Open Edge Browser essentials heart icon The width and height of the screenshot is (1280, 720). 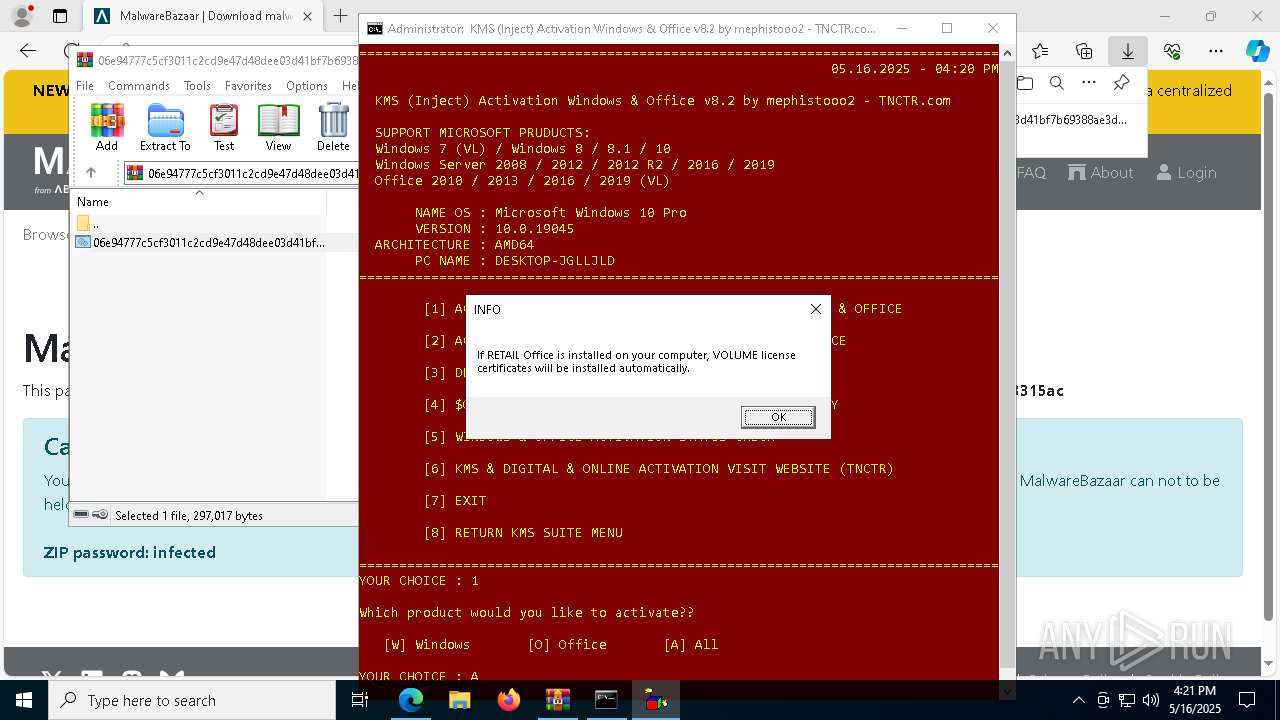click(x=1172, y=51)
